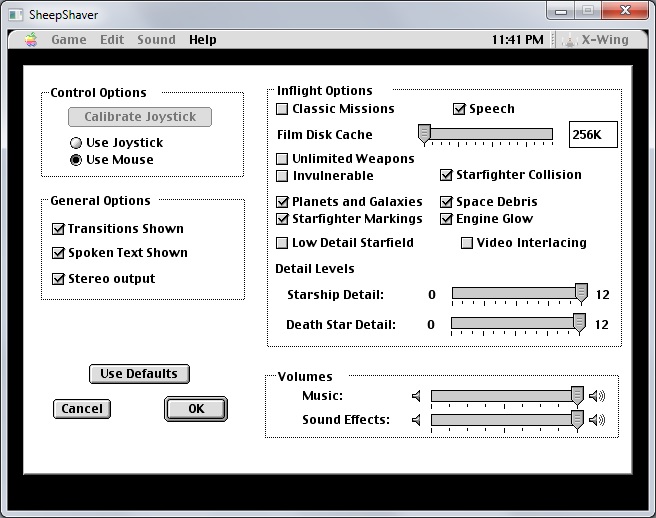The height and width of the screenshot is (518, 656).
Task: Click the Film Disk Cache slider thumb
Action: pos(424,134)
